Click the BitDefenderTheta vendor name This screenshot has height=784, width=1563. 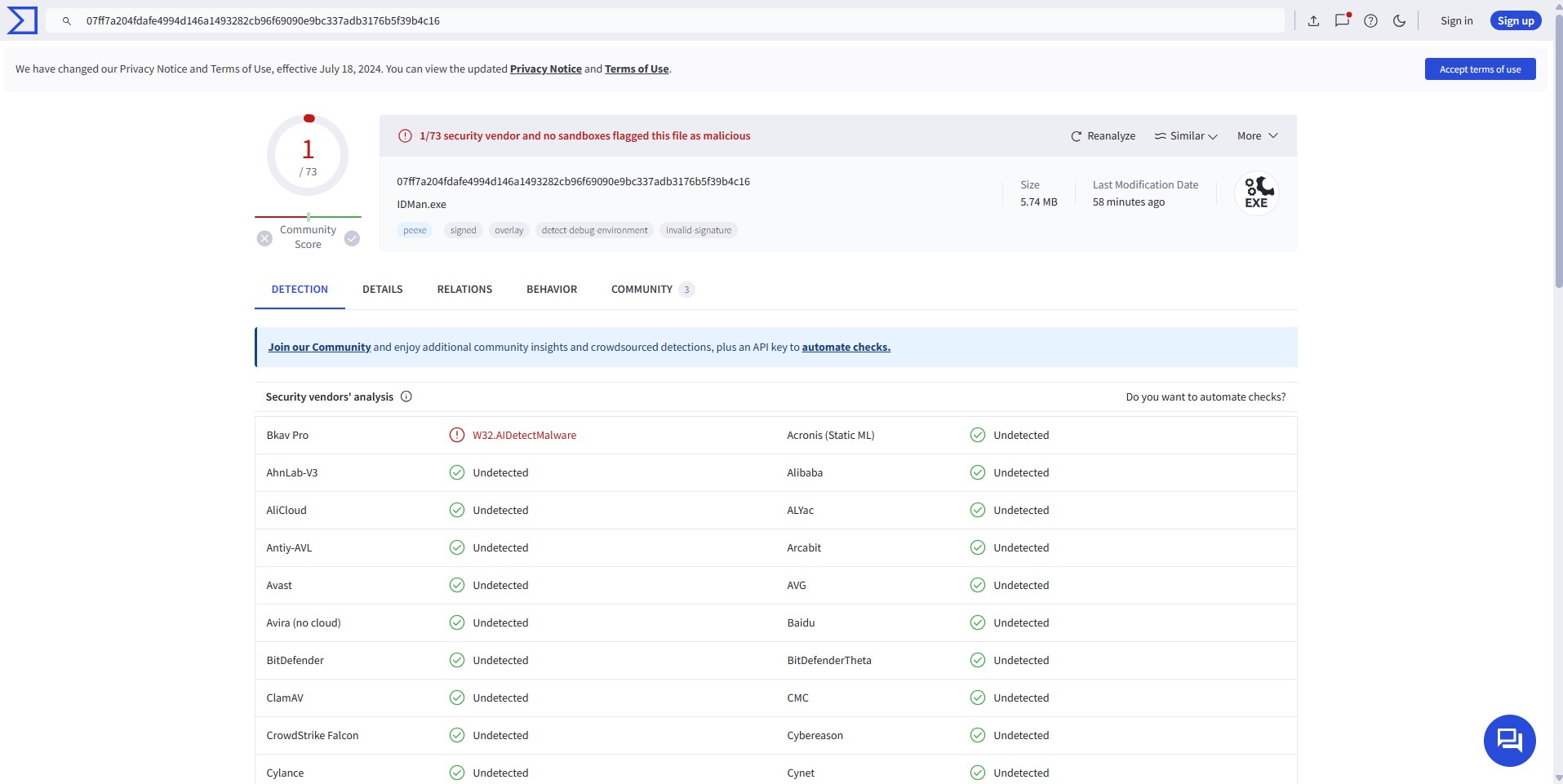[829, 661]
